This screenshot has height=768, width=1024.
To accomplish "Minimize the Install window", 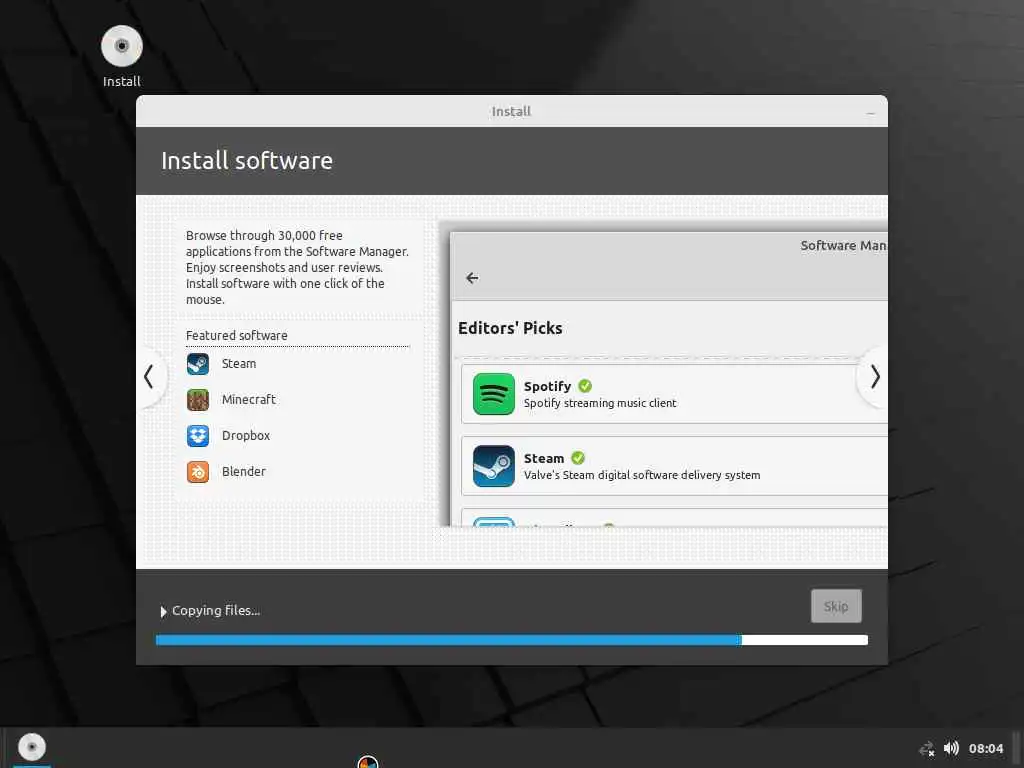I will 871,112.
